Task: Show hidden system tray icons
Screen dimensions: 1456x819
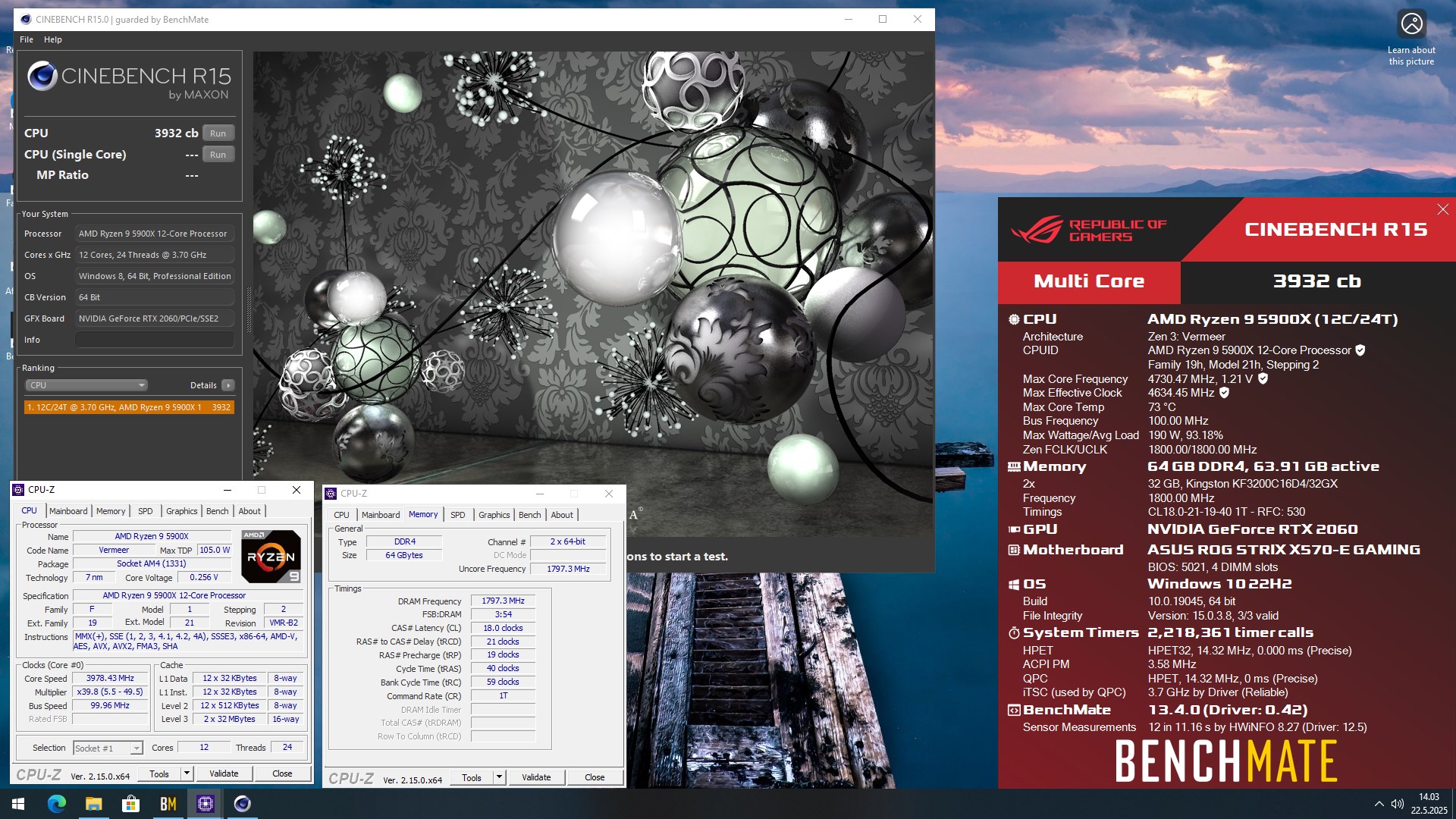Action: click(1379, 804)
